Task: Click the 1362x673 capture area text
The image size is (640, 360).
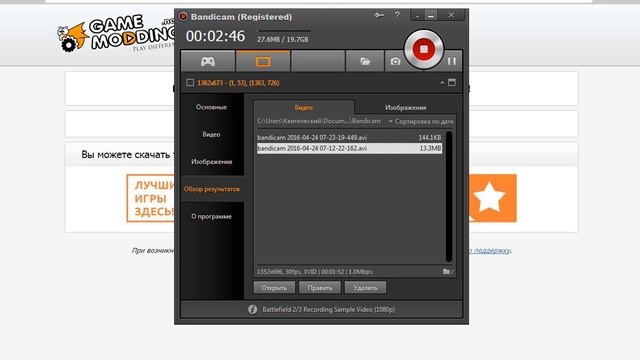Action: 238,83
